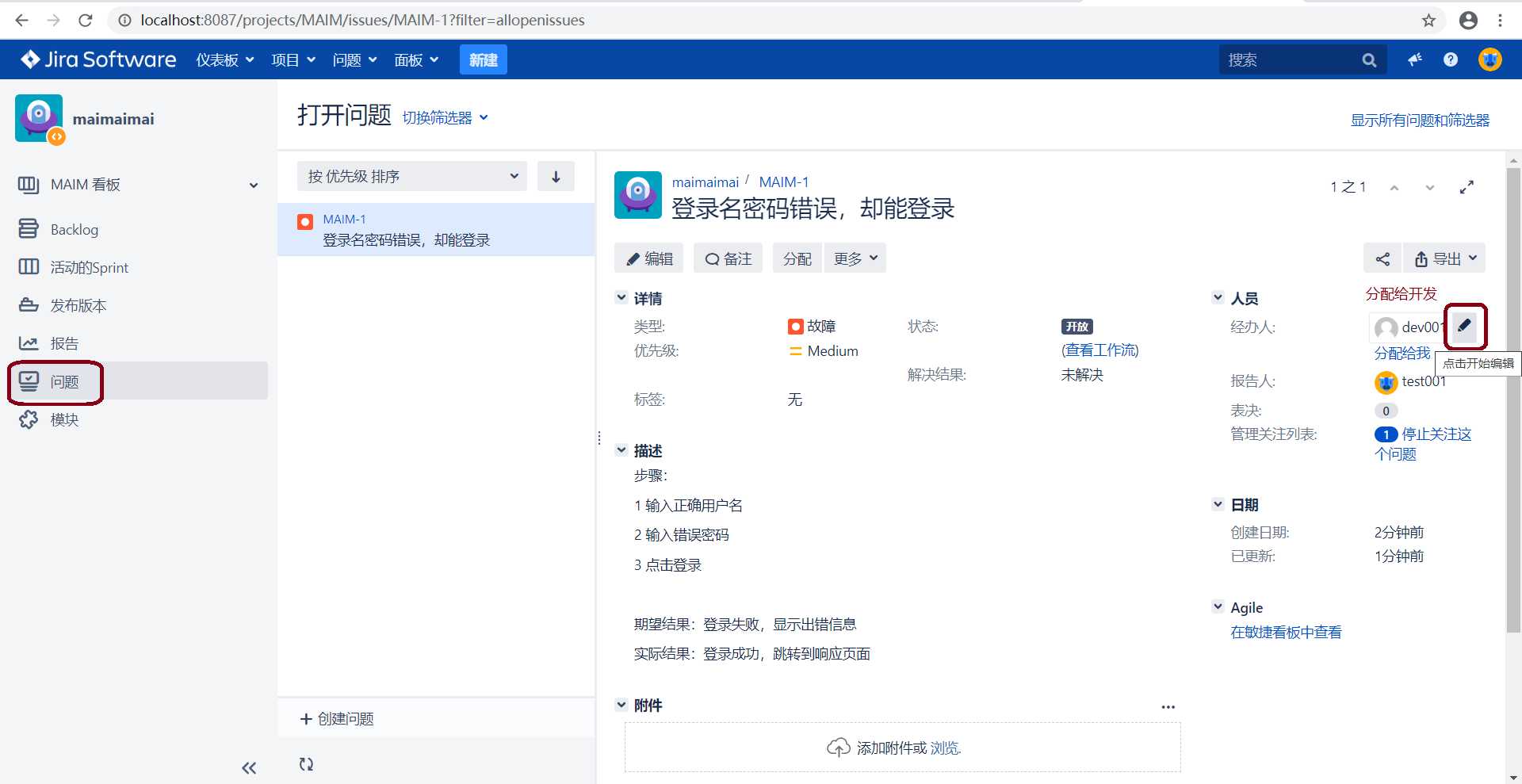Click the browser back arrow
1522x784 pixels.
[21, 20]
